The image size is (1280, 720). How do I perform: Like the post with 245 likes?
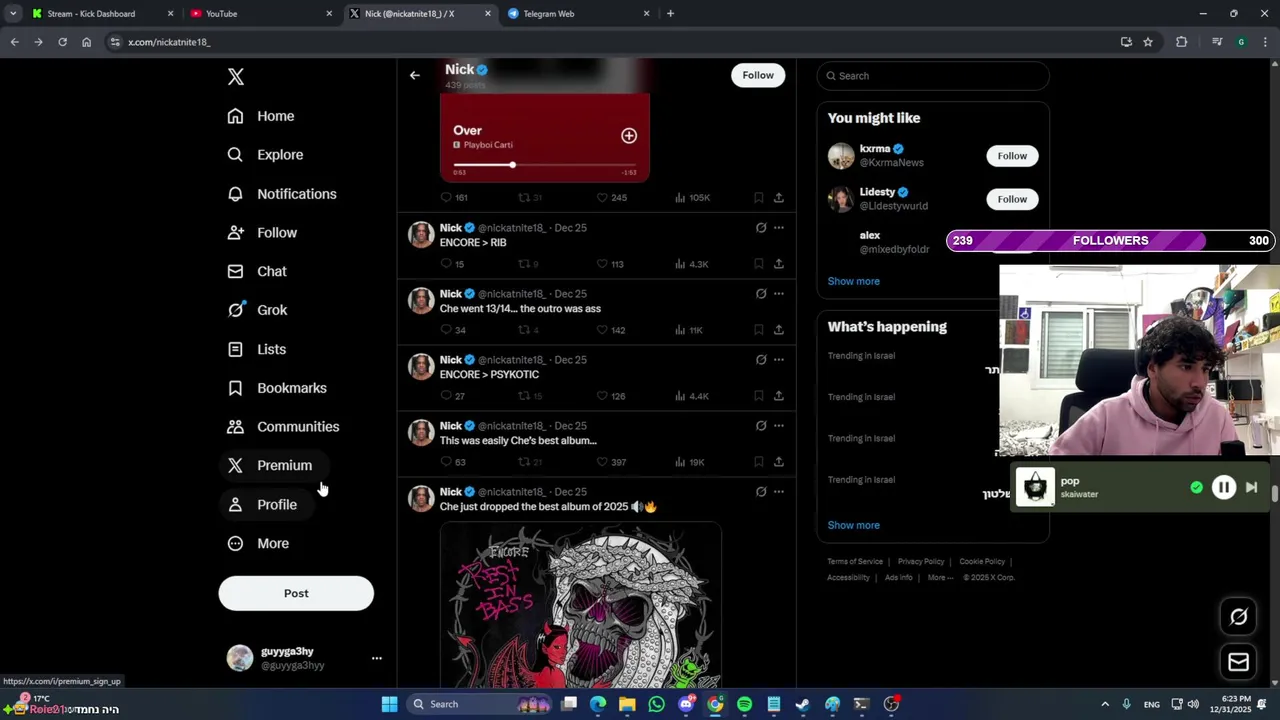(x=611, y=198)
